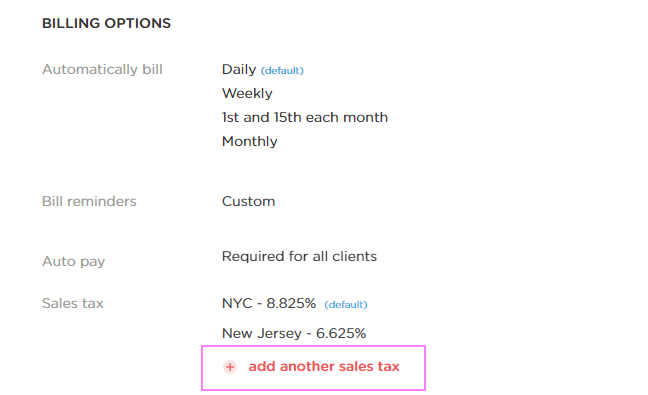Image resolution: width=648 pixels, height=395 pixels.
Task: Click the 6.625% tax rate value
Action: click(341, 333)
